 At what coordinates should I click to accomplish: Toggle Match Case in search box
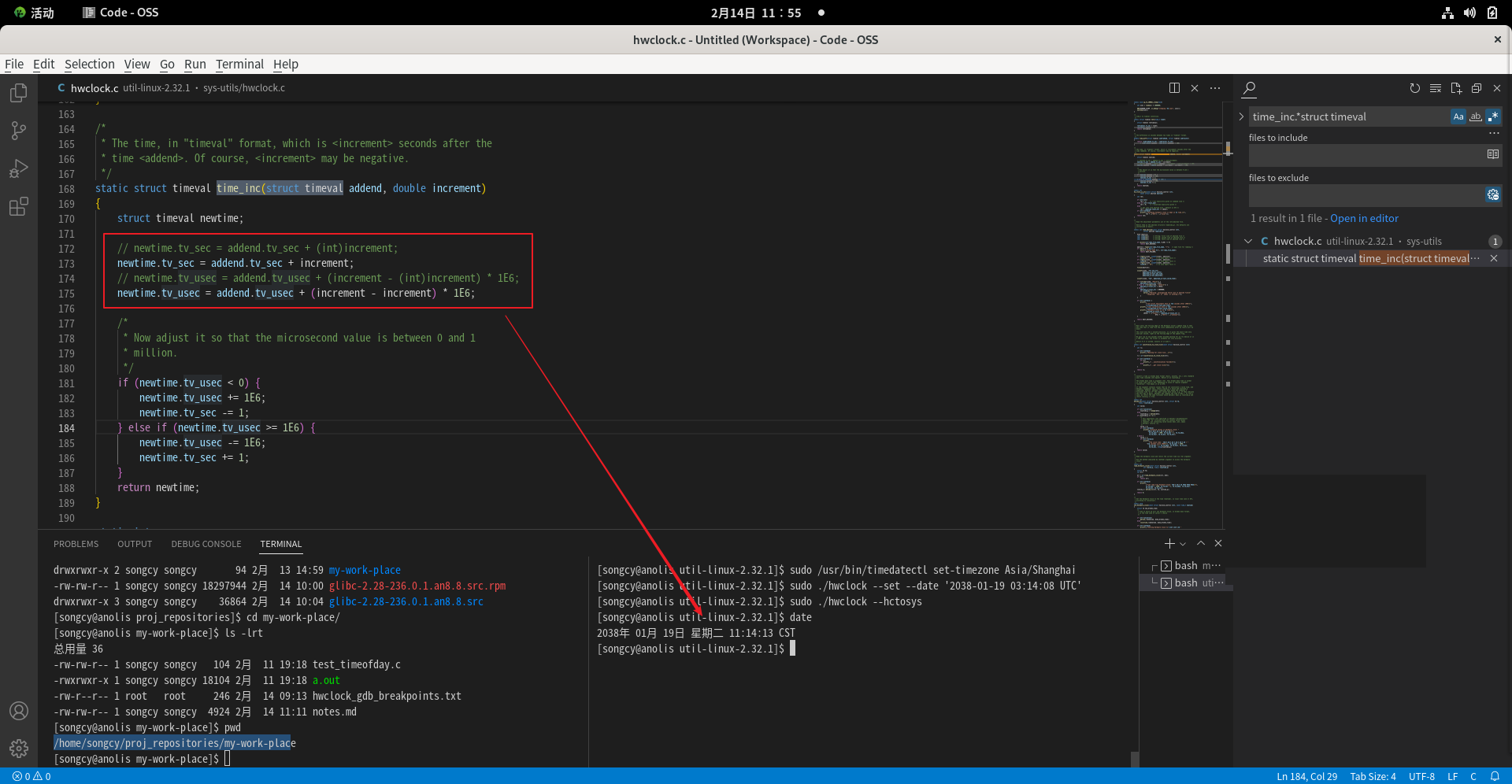pos(1458,116)
